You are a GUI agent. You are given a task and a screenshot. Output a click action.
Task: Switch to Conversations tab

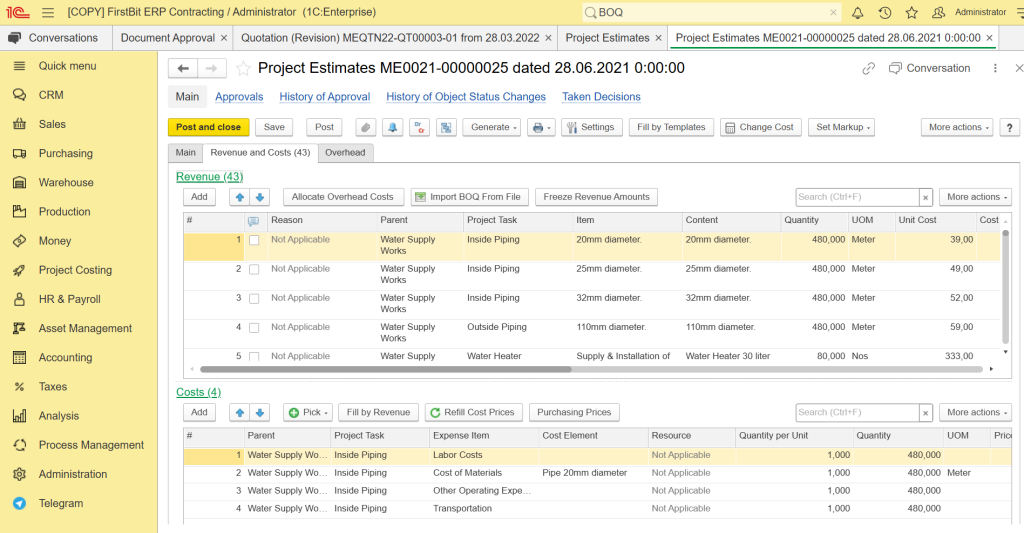(56, 38)
